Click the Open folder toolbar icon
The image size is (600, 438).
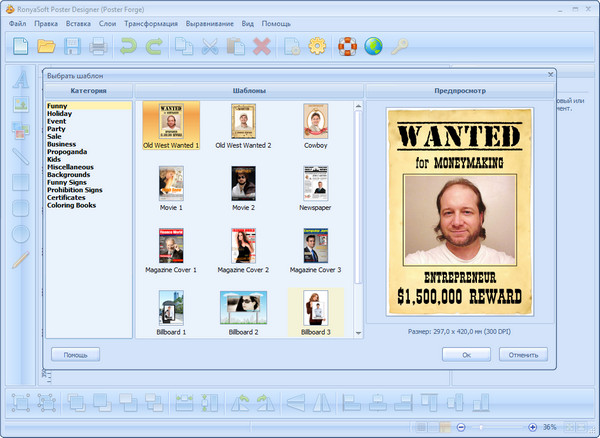46,45
